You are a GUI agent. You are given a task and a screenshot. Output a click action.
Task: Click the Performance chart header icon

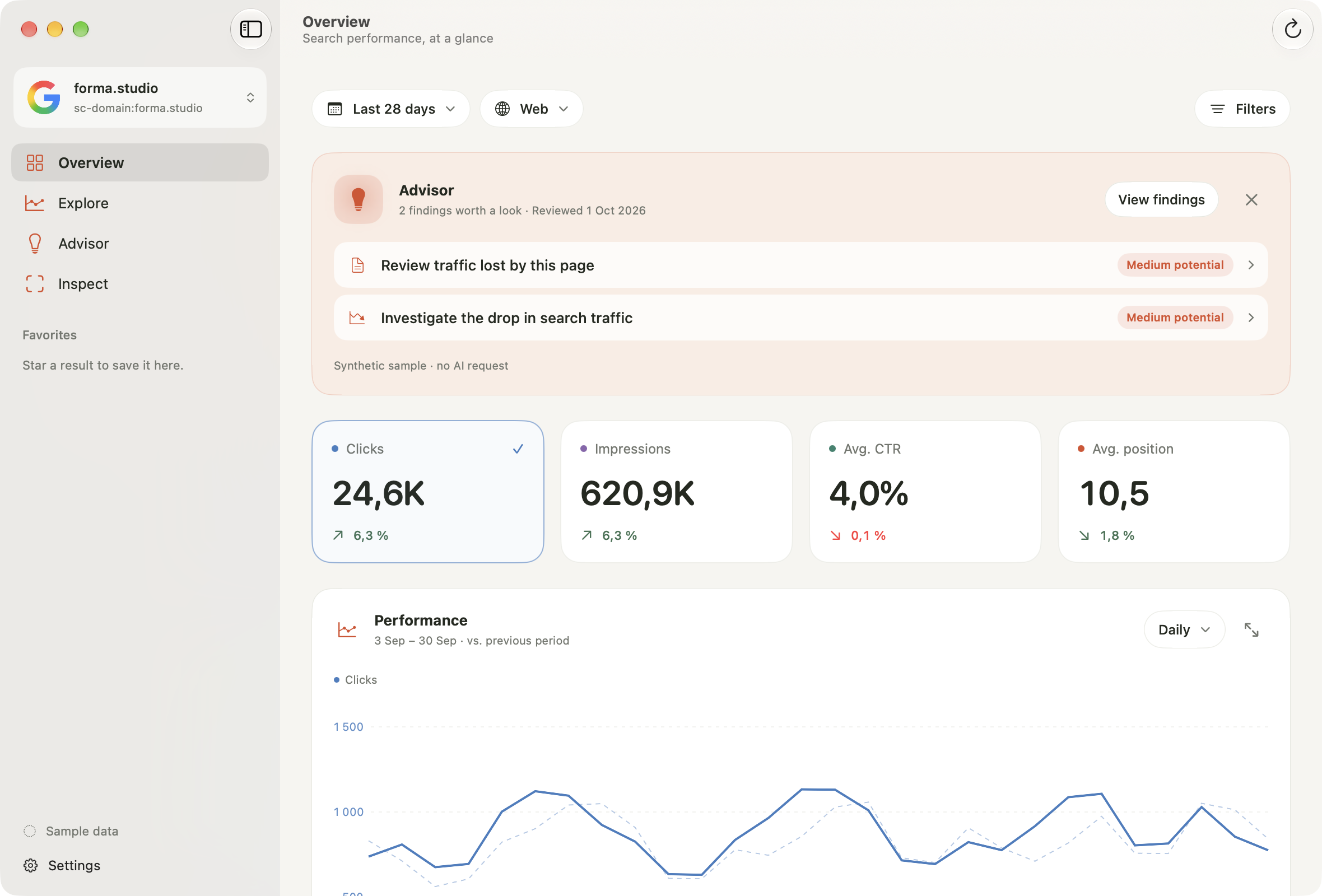(347, 629)
